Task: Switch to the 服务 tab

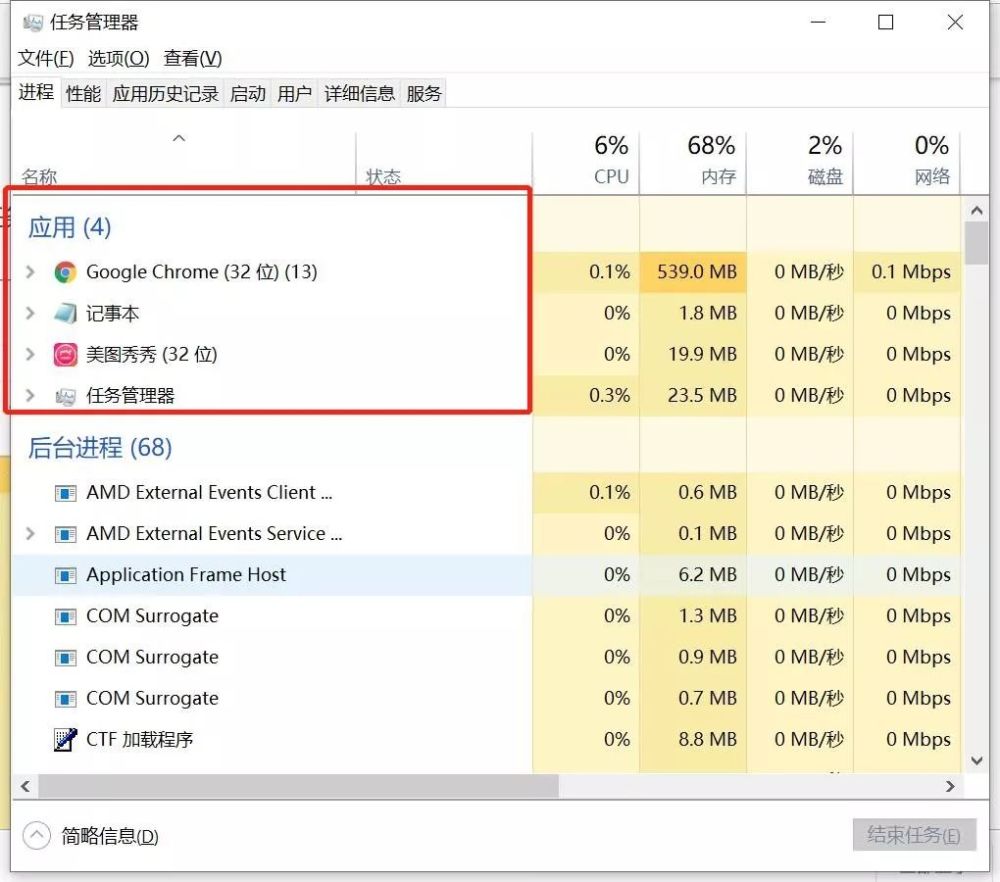Action: 423,94
